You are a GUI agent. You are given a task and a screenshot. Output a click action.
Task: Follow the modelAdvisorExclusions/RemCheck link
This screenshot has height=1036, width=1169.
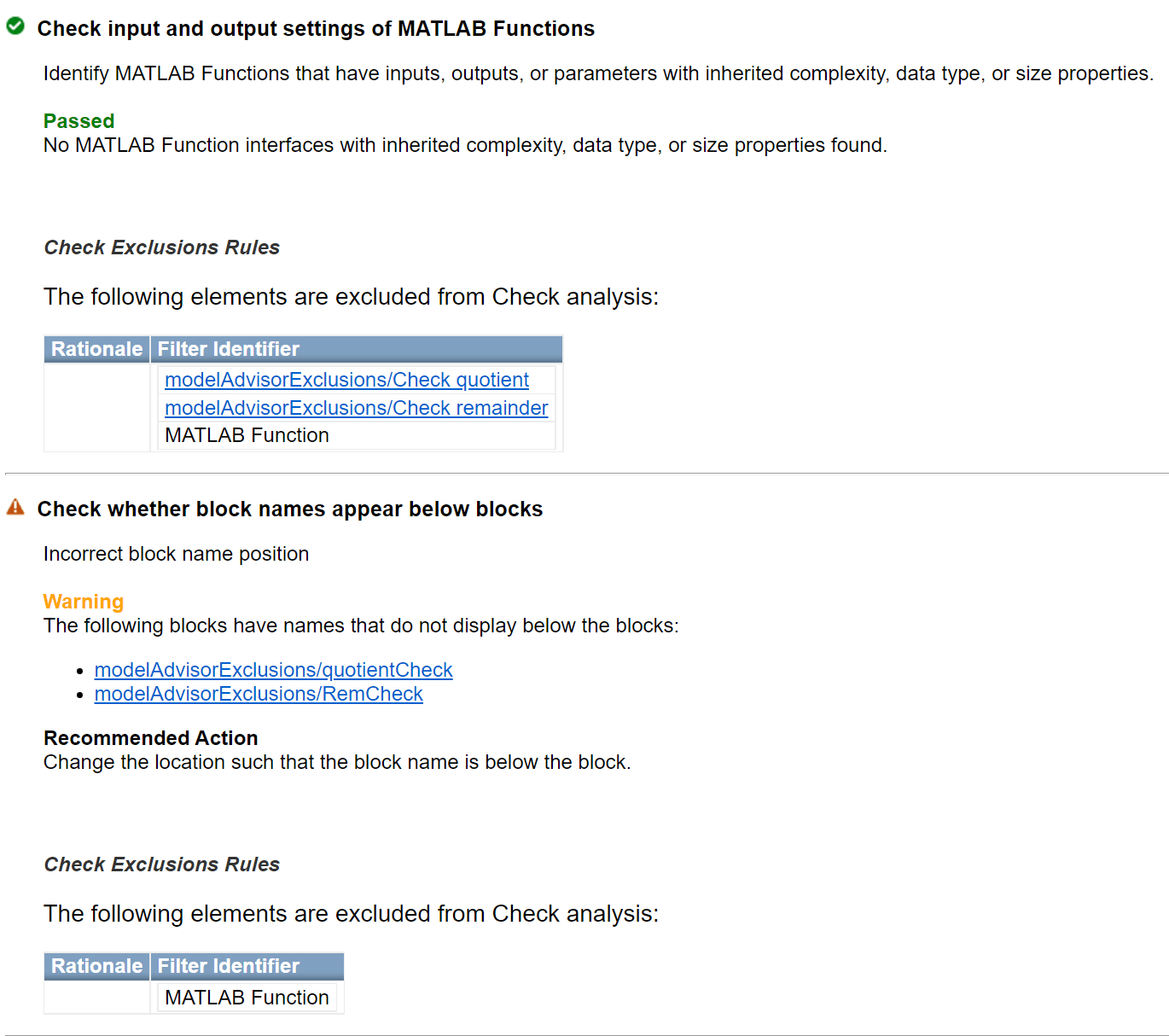(259, 694)
